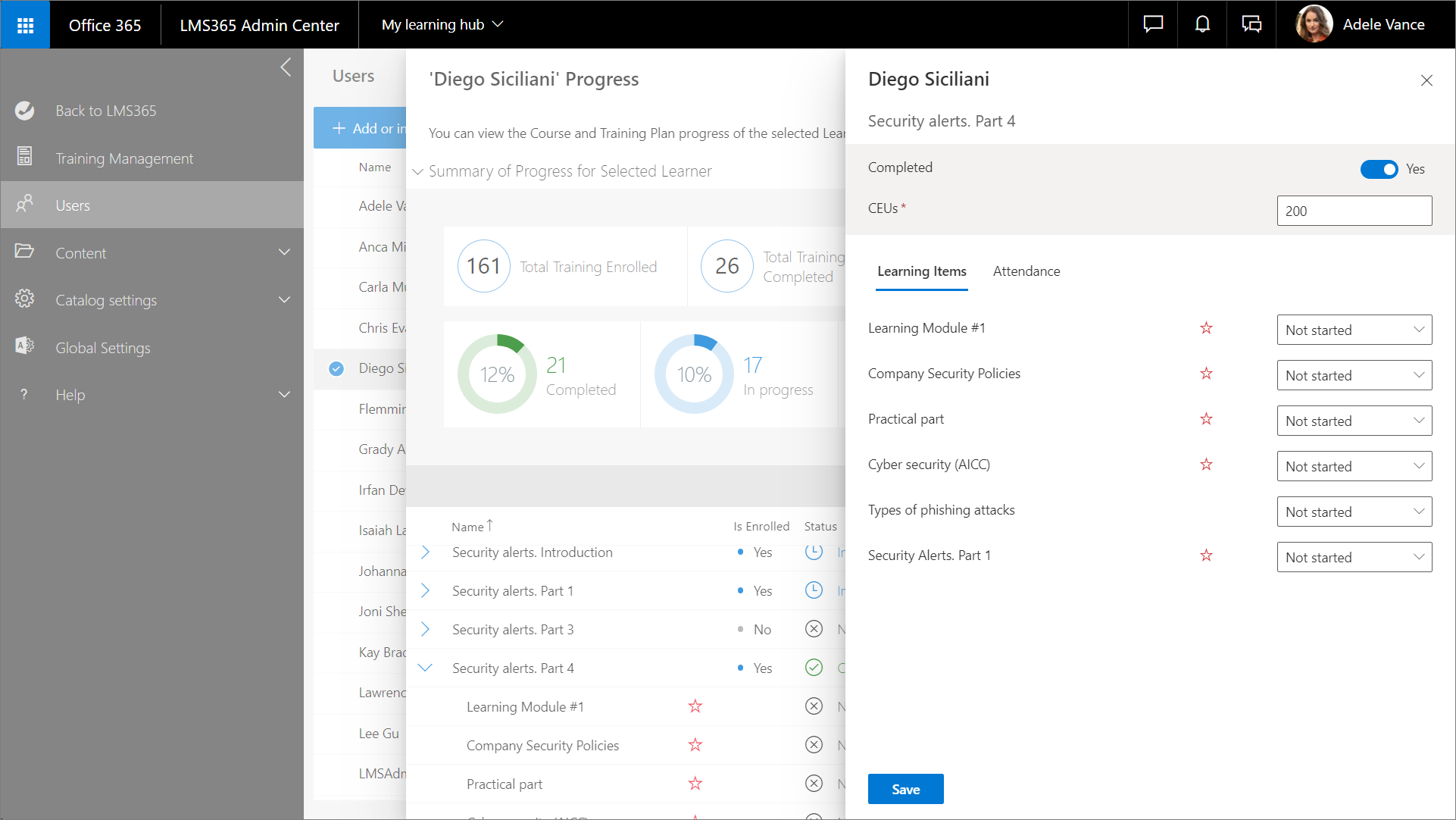
Task: Click the Help question mark icon
Action: [x=23, y=394]
